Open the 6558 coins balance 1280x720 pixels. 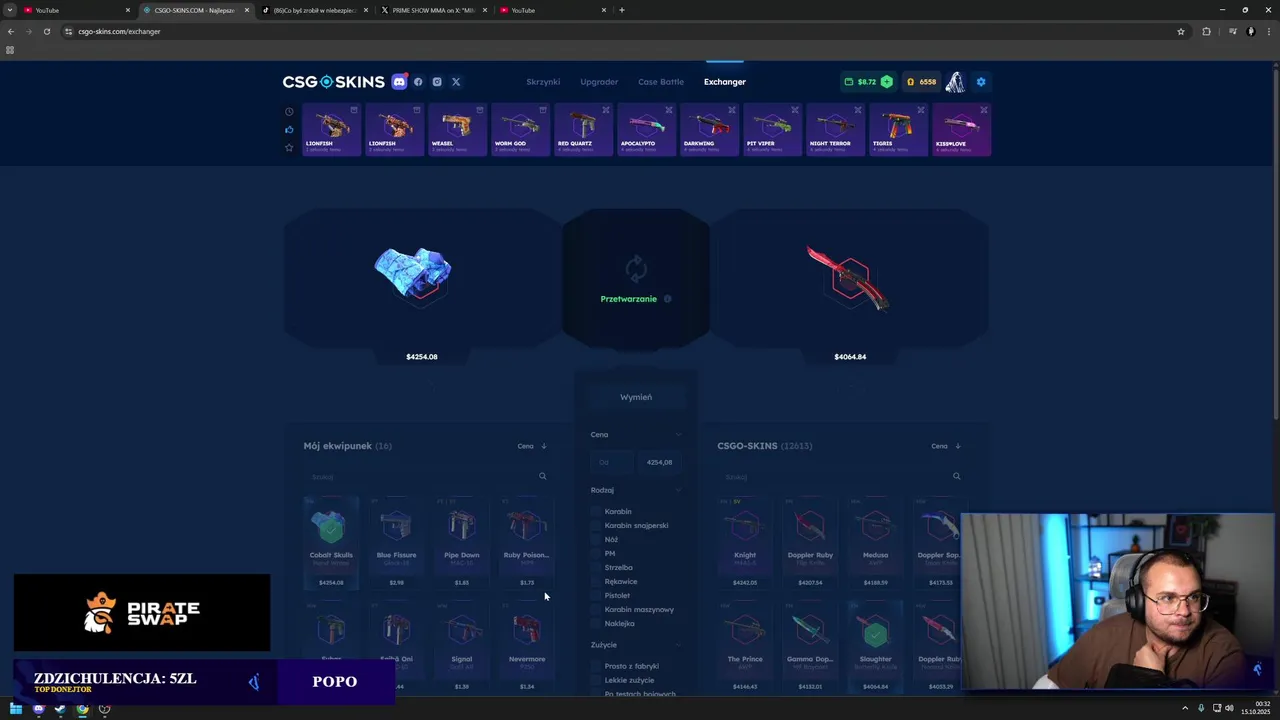point(921,82)
